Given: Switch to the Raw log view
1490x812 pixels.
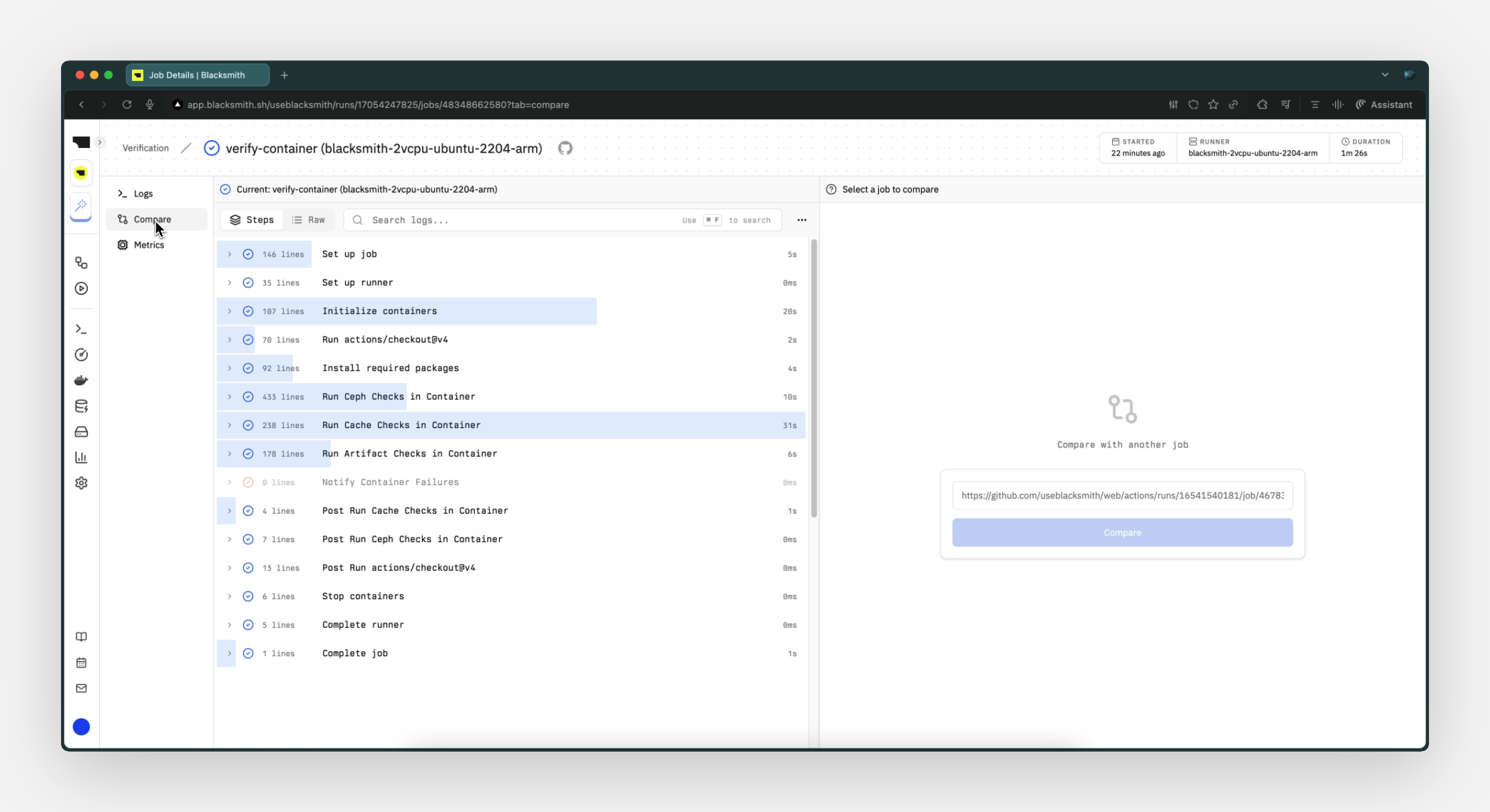Looking at the screenshot, I should click(x=308, y=220).
